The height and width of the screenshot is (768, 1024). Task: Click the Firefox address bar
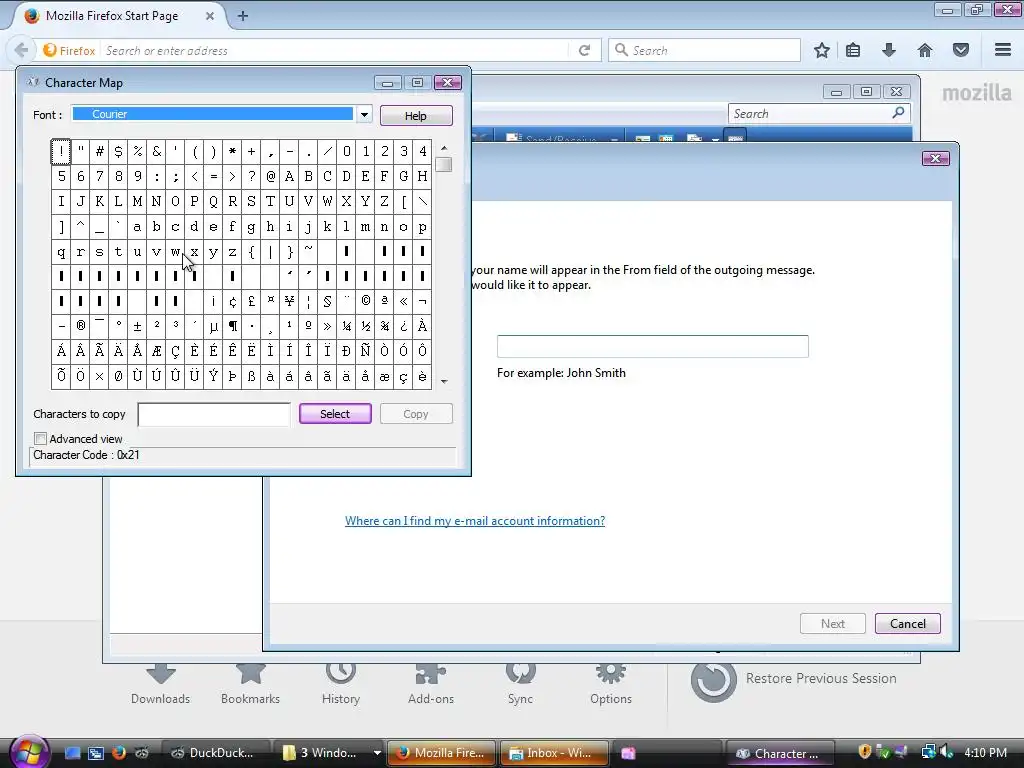[333, 50]
